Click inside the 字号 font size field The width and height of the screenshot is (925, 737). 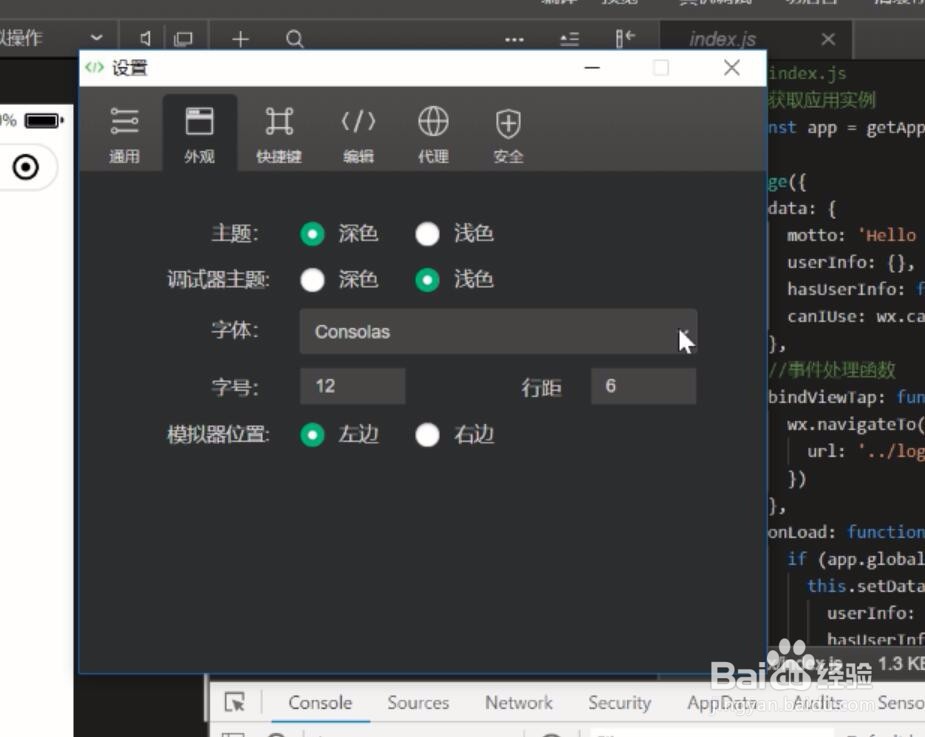point(352,385)
